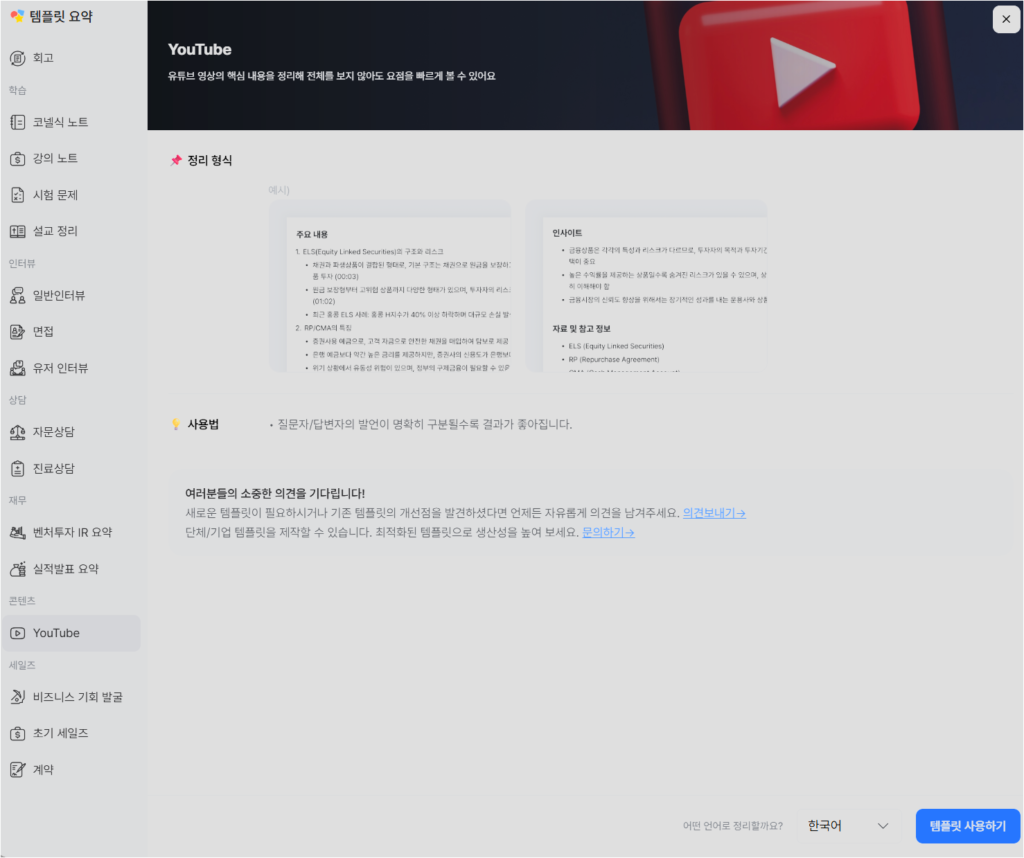The width and height of the screenshot is (1024, 858).
Task: Click the 계약 template icon
Action: 19,769
